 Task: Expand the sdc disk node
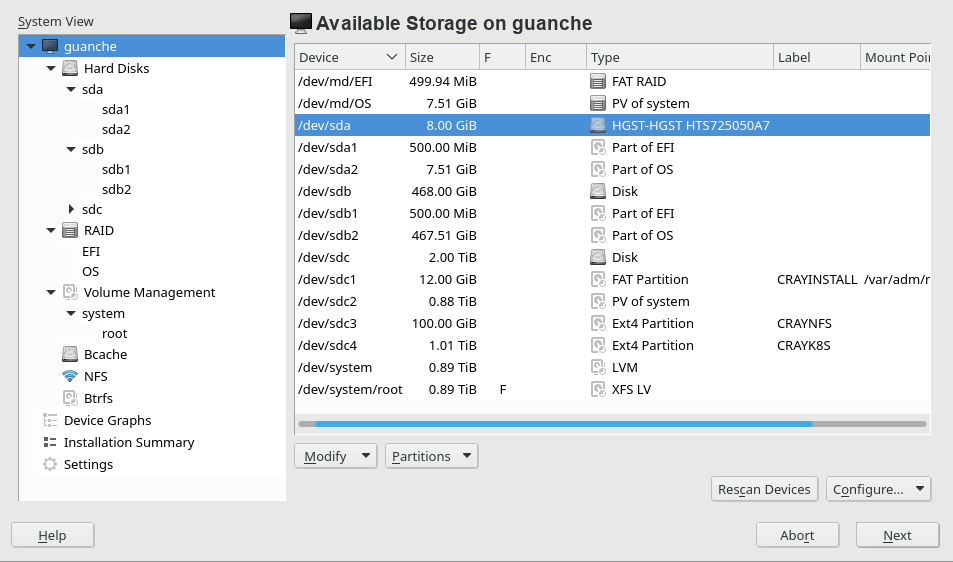click(71, 210)
